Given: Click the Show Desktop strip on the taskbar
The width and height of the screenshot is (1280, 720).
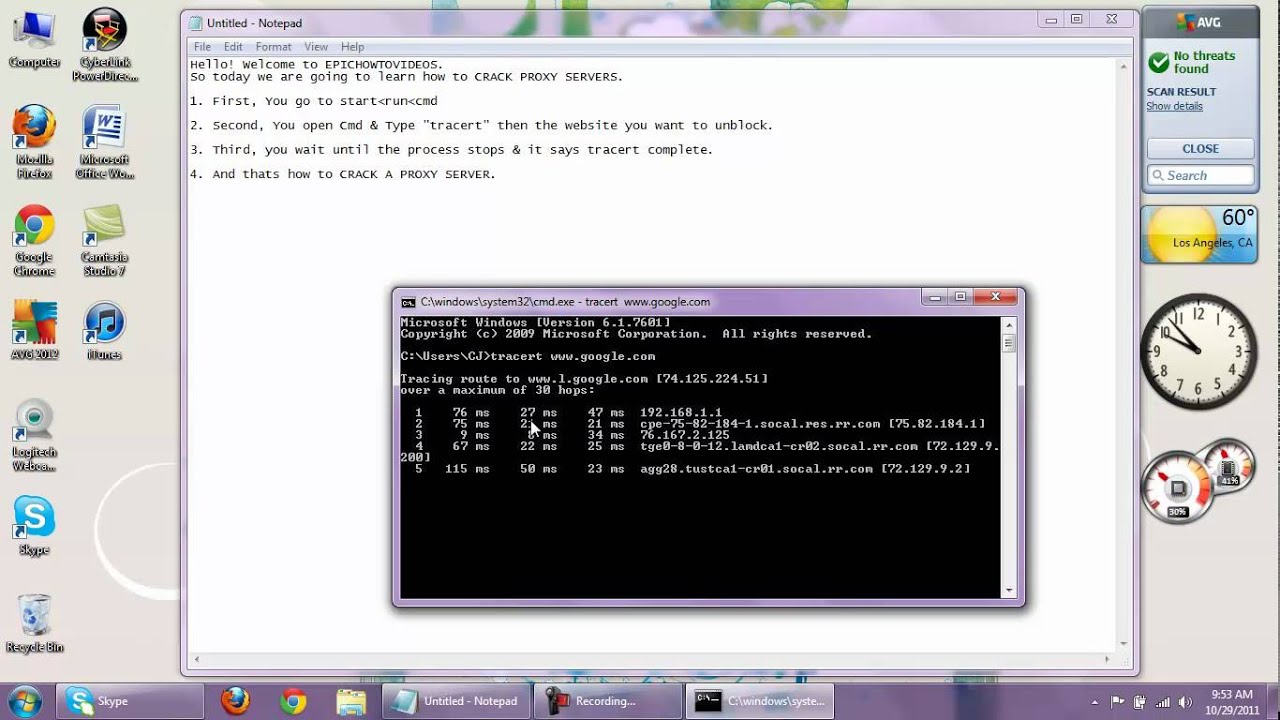Looking at the screenshot, I should click(x=1273, y=701).
